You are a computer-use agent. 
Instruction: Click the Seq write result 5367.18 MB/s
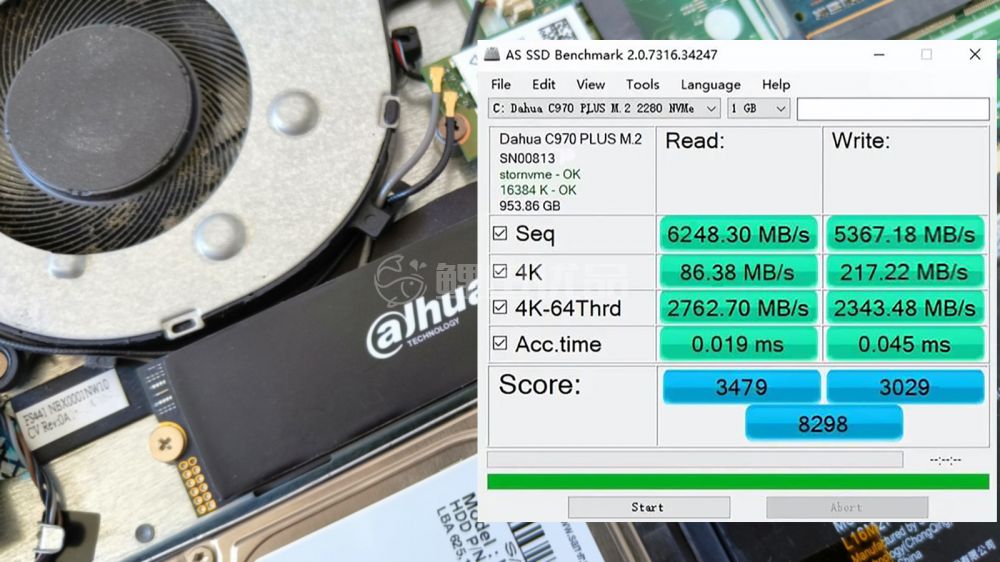click(x=905, y=234)
